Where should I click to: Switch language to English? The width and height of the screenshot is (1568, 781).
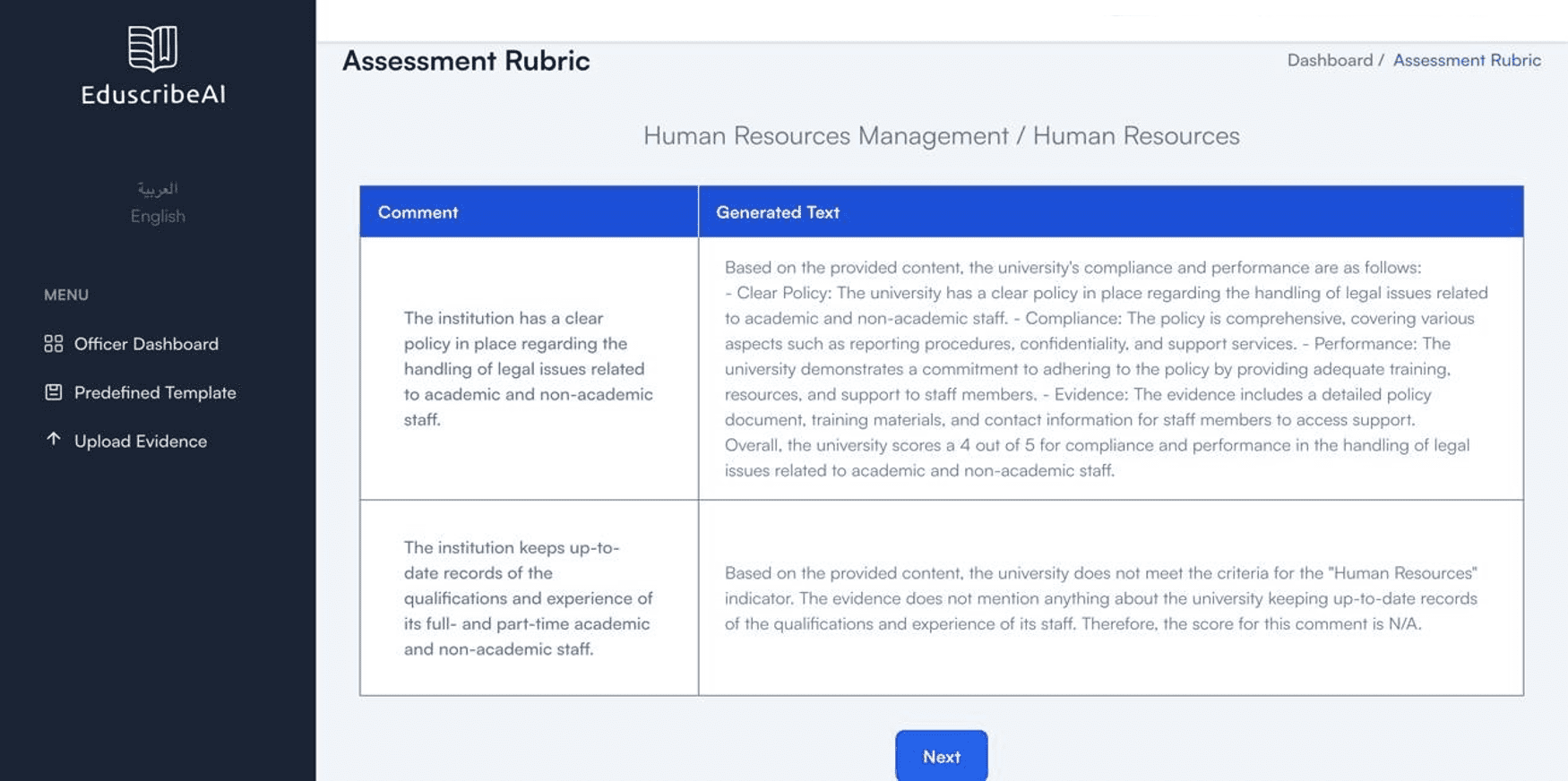point(158,216)
